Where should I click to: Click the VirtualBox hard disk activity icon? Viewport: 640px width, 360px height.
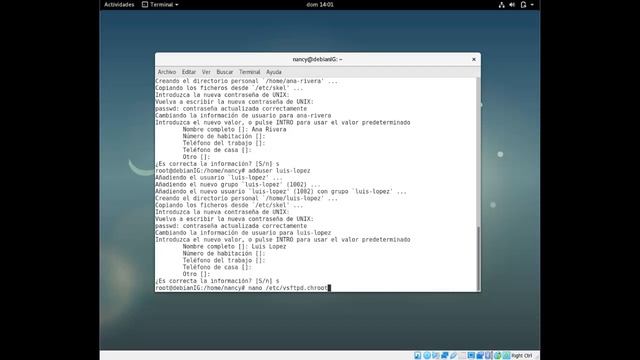pyautogui.click(x=418, y=356)
